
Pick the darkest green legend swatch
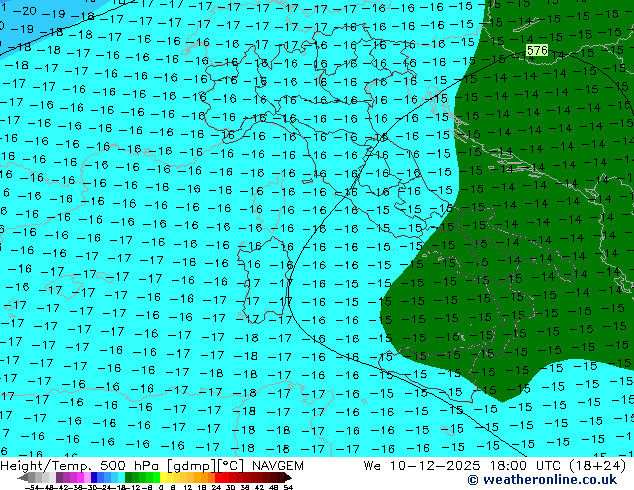click(x=129, y=477)
